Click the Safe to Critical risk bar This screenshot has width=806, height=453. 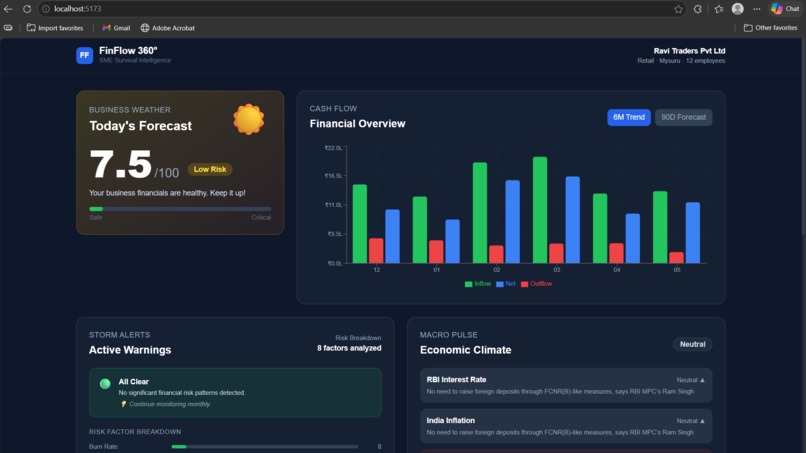[180, 209]
